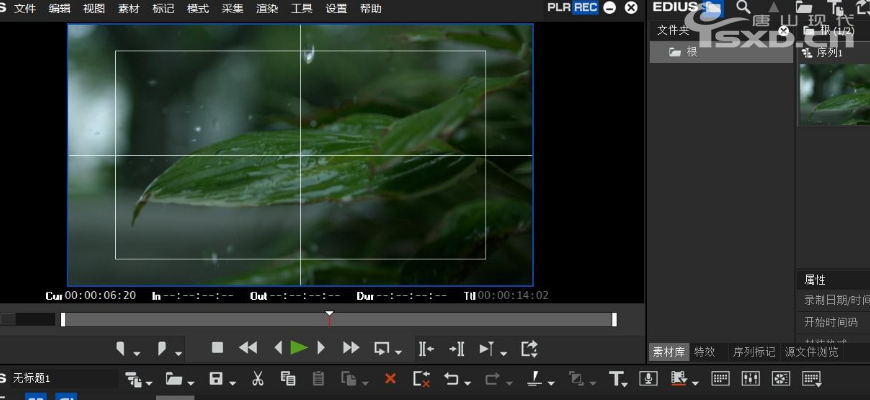Open the 文件 menu
The width and height of the screenshot is (870, 400).
[x=25, y=8]
